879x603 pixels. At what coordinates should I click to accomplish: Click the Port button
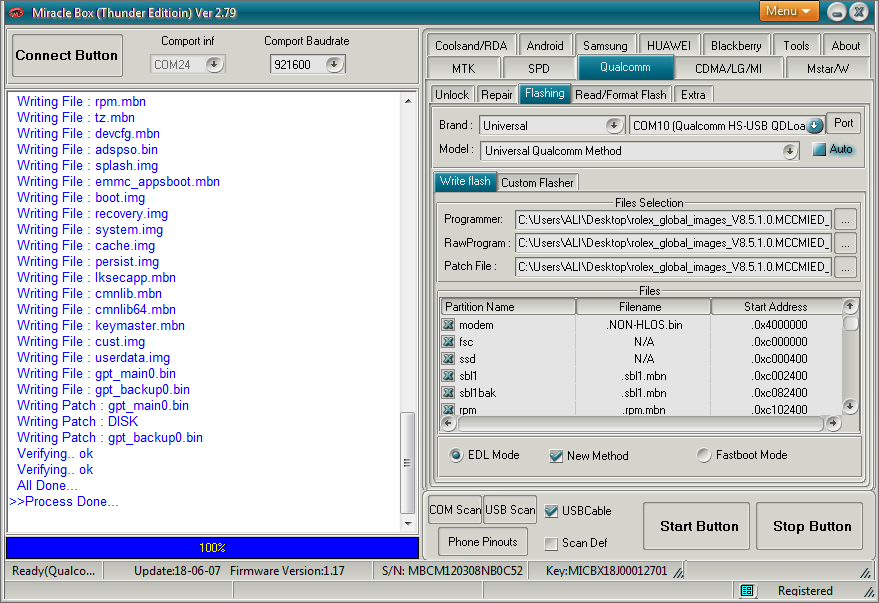pyautogui.click(x=843, y=123)
